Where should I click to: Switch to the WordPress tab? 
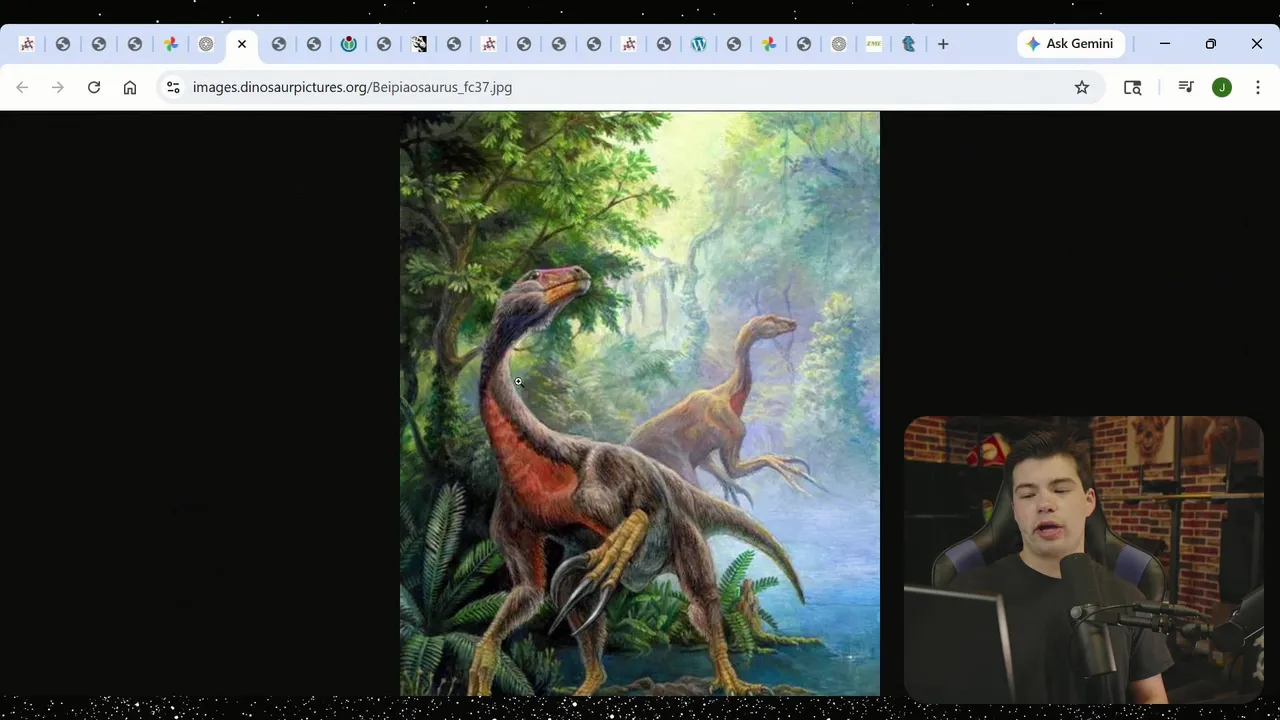point(699,44)
